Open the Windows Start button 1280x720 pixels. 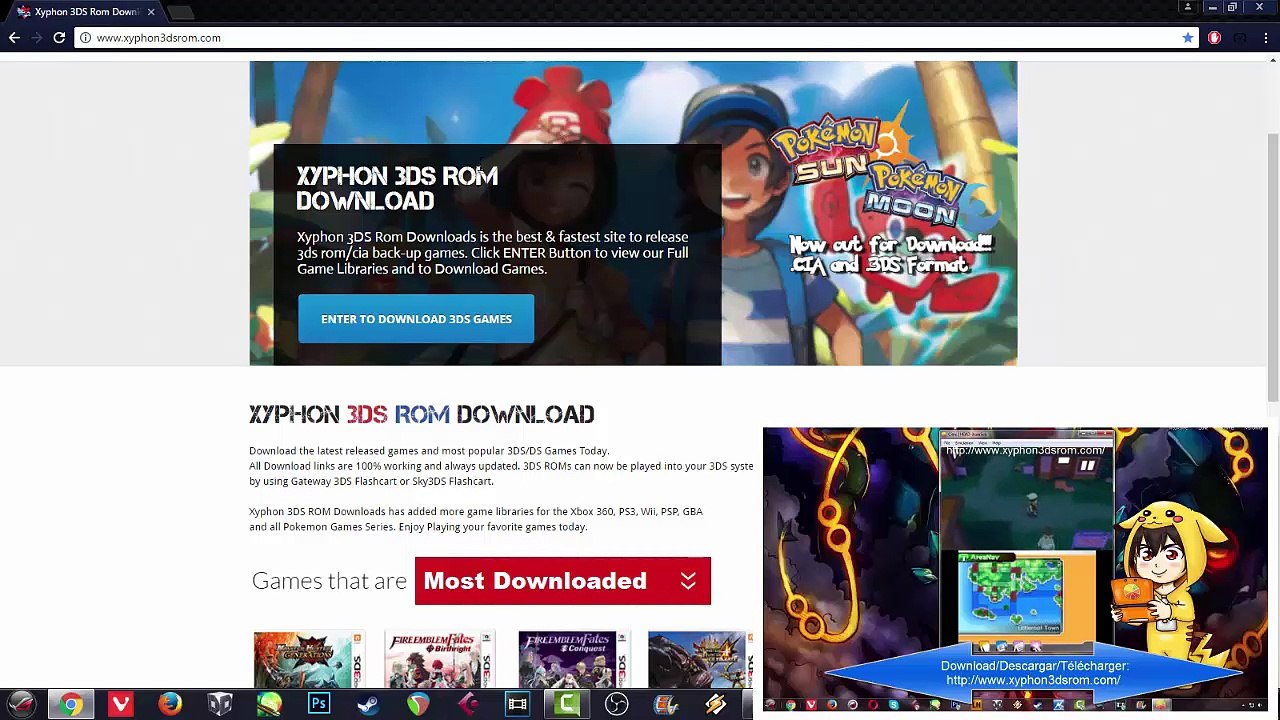tap(22, 705)
